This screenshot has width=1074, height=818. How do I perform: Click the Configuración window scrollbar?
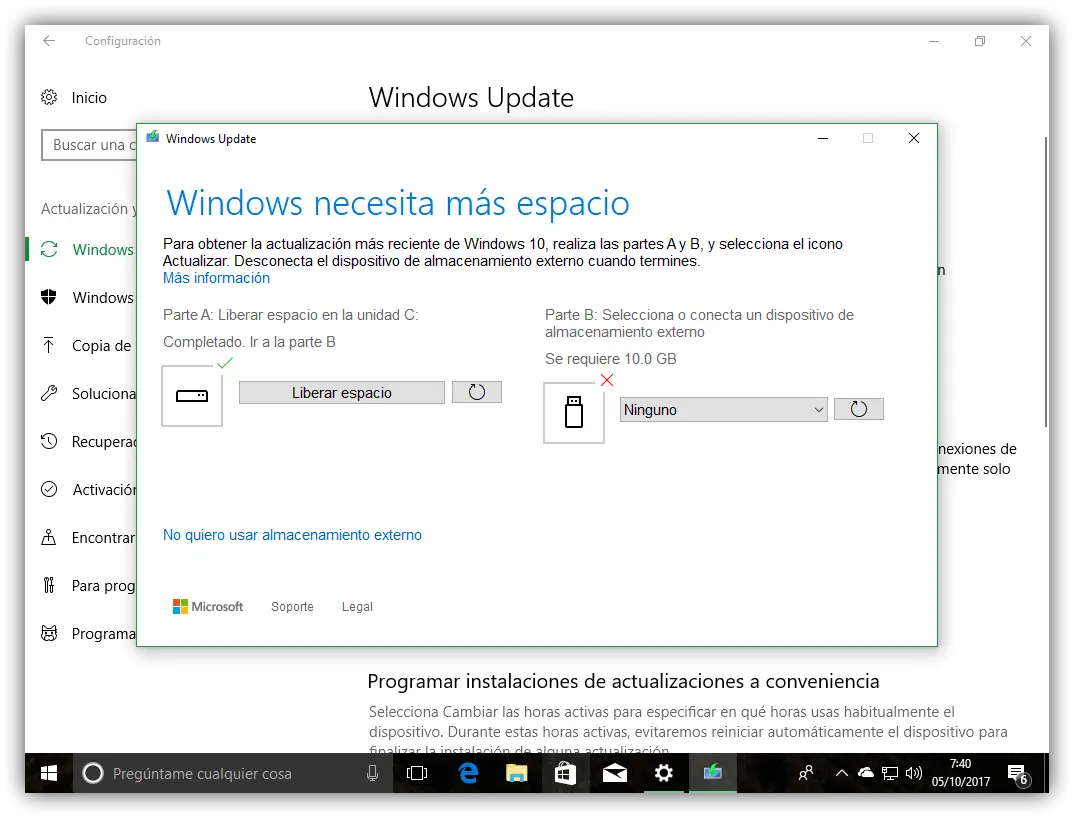(x=1045, y=281)
